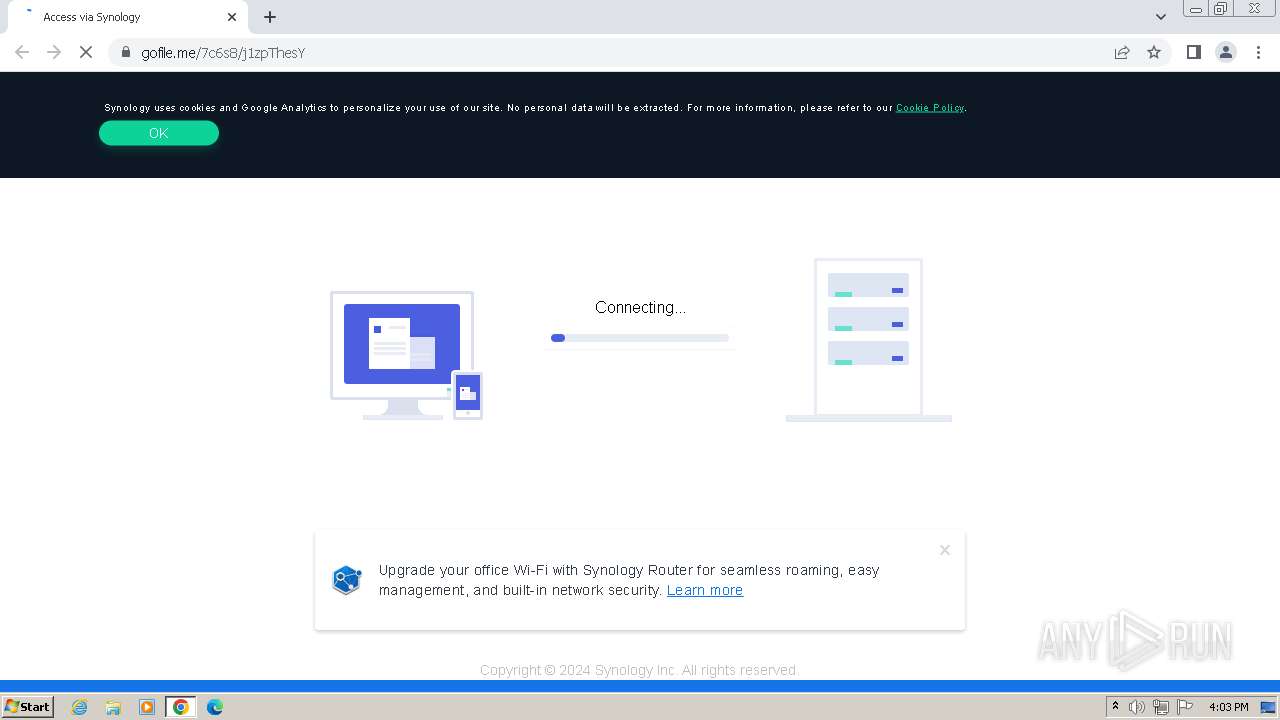This screenshot has height=720, width=1280.
Task: Click the Connecting progress bar
Action: 640,338
